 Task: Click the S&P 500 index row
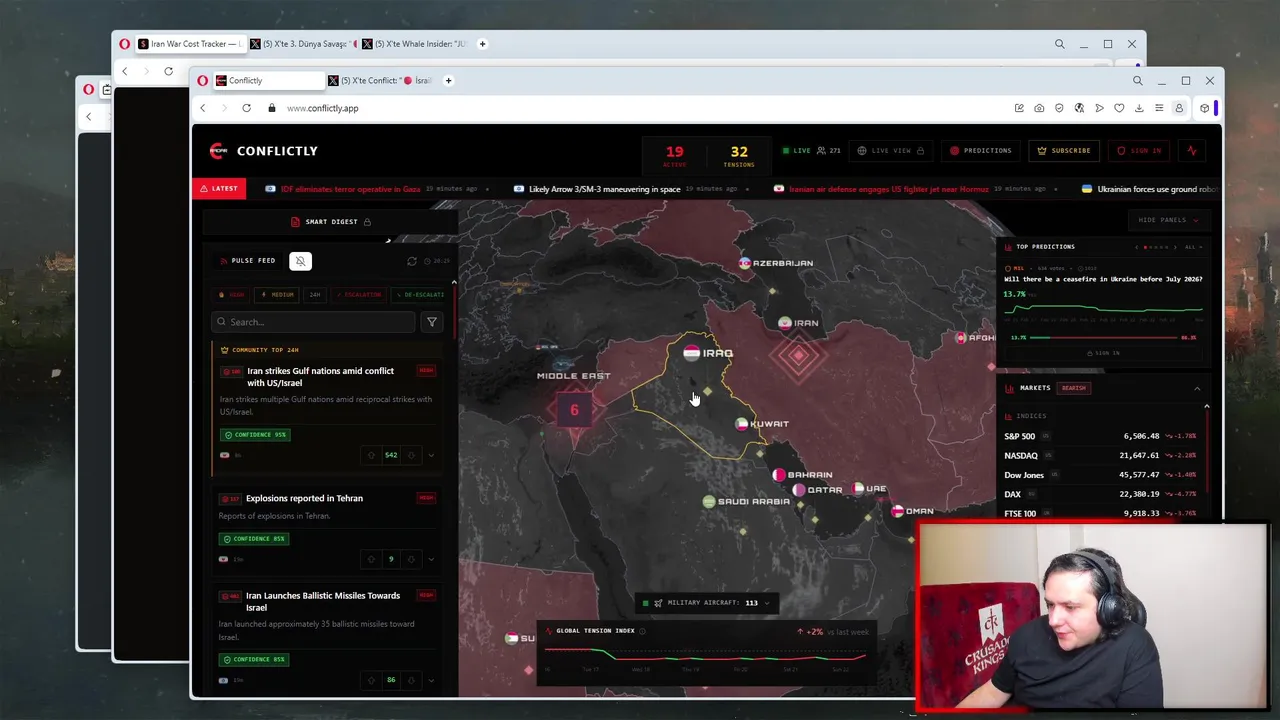click(x=1100, y=436)
